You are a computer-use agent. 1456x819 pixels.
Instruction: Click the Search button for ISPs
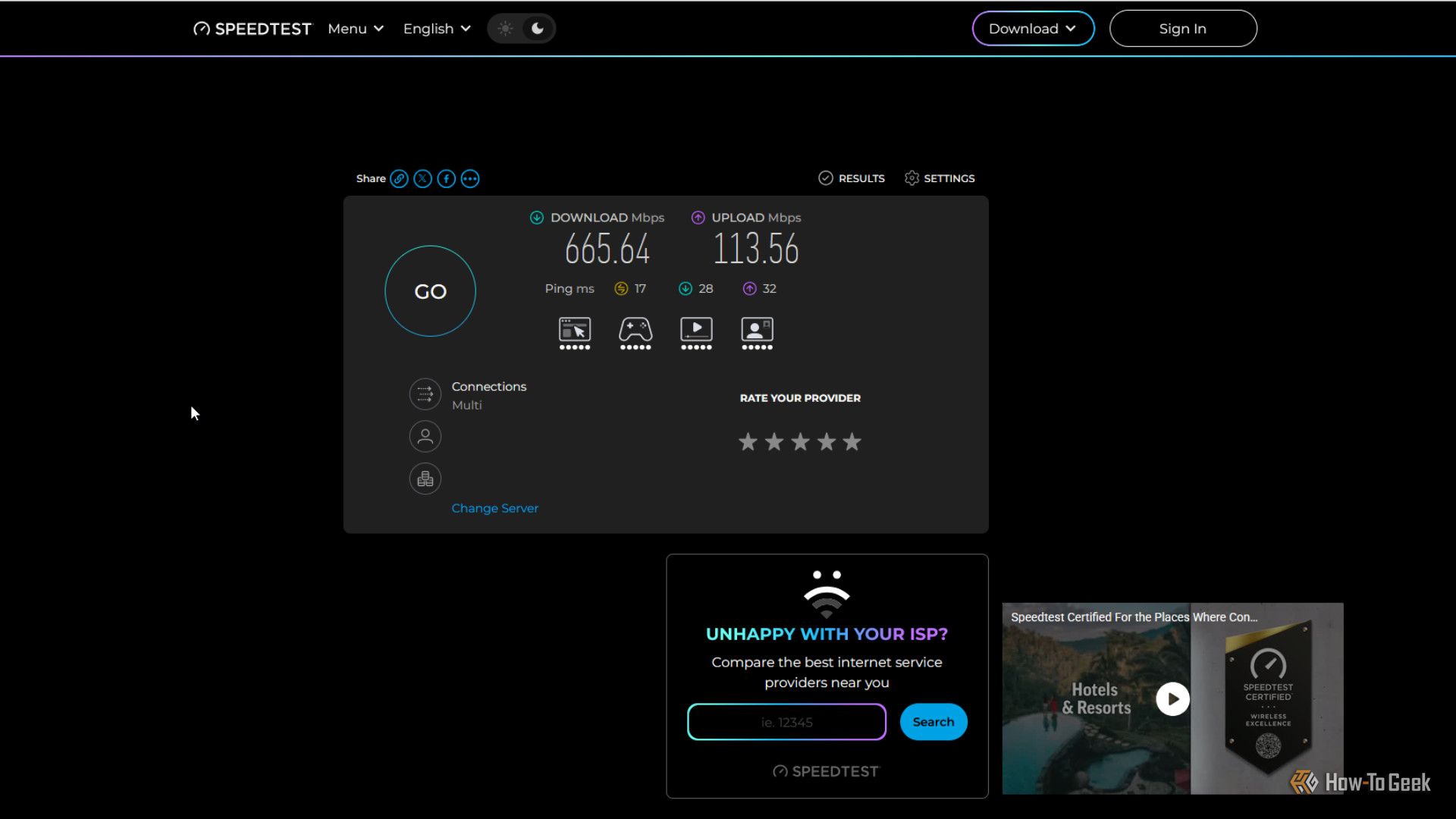coord(934,722)
